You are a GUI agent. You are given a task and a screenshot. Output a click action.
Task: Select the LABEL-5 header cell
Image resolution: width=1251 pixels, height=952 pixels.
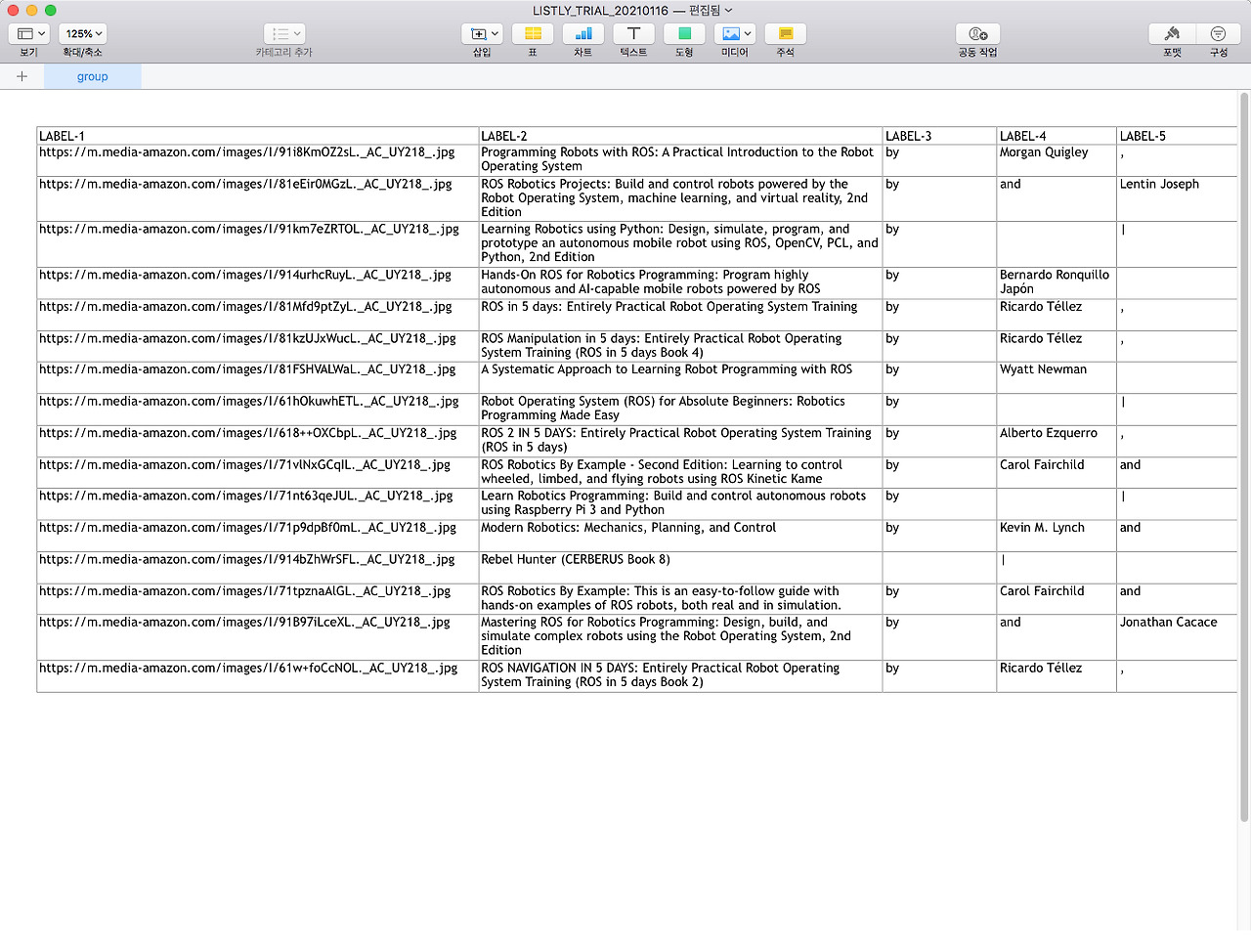coord(1177,136)
